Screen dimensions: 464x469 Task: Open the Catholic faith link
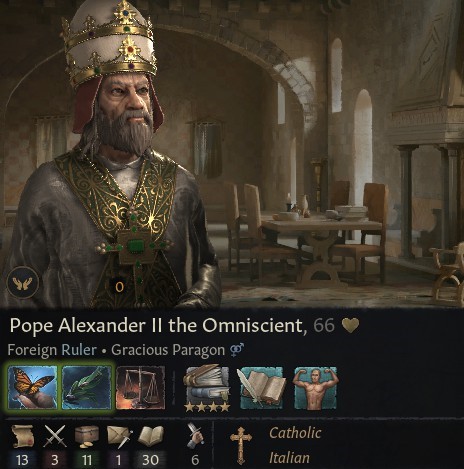tap(295, 433)
